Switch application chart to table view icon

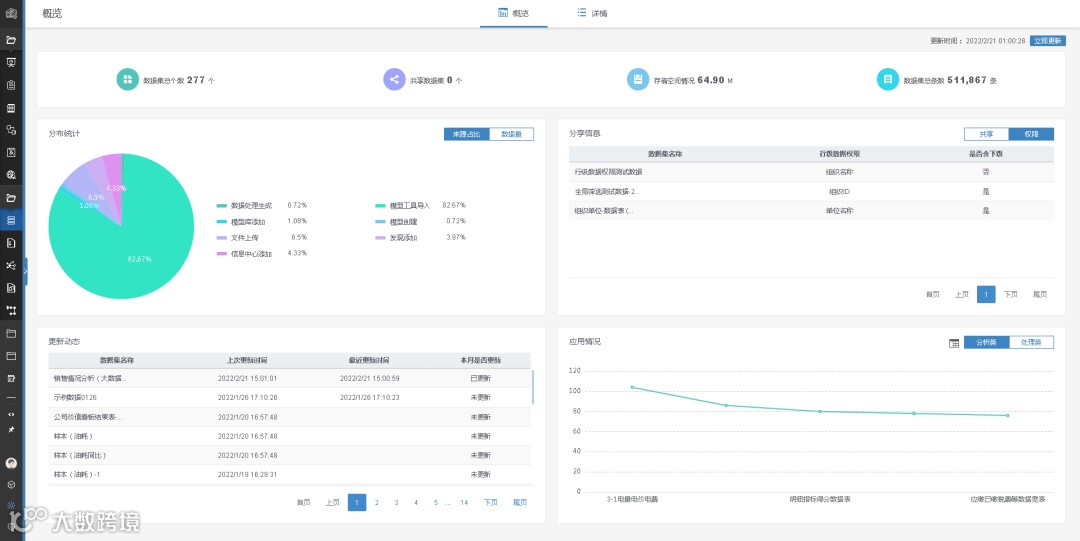tap(954, 343)
